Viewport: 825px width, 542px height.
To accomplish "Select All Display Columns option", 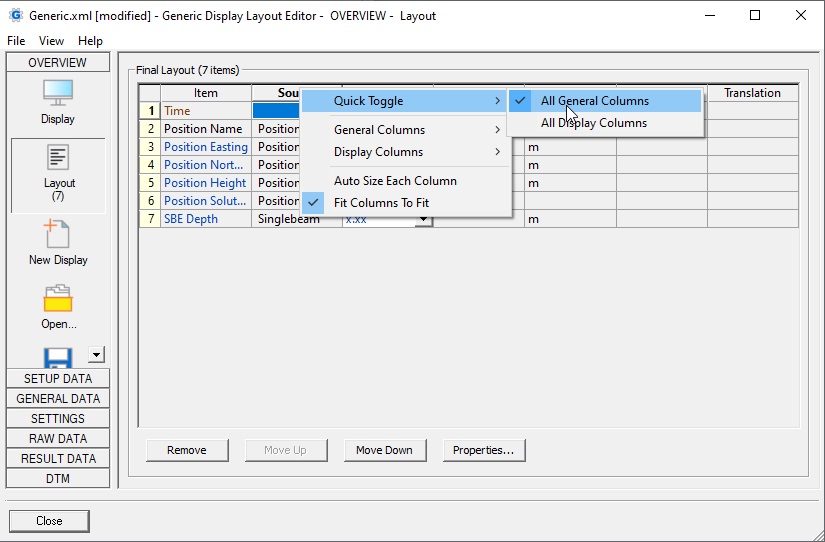I will [x=594, y=123].
